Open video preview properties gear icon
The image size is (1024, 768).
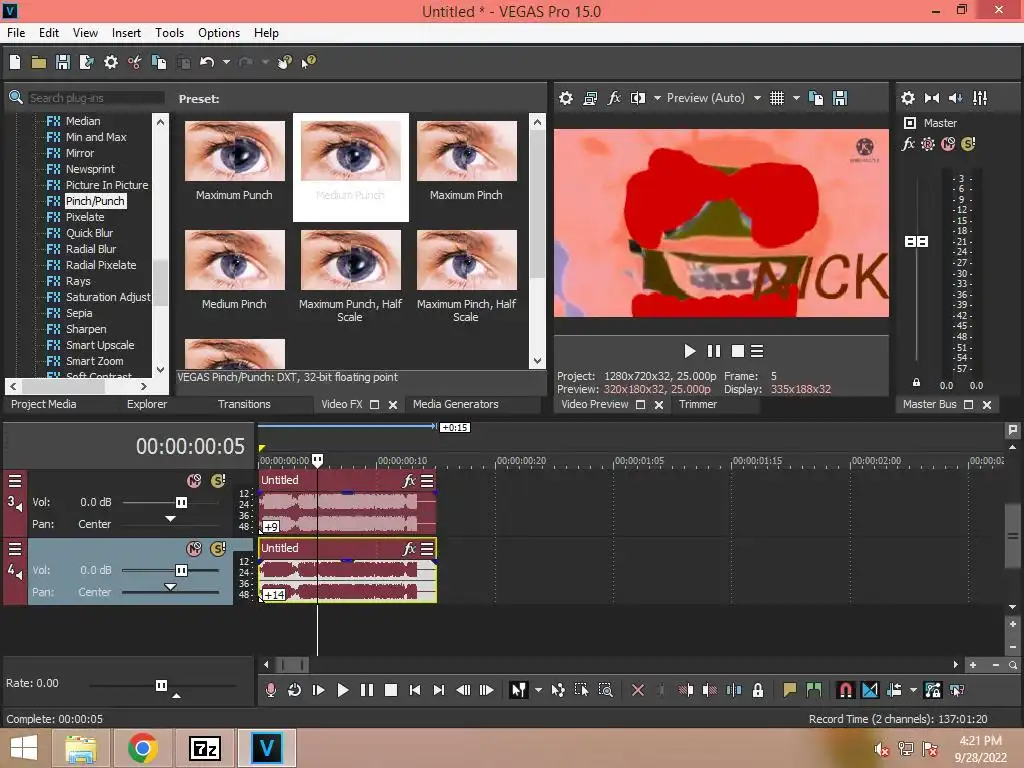pos(566,98)
